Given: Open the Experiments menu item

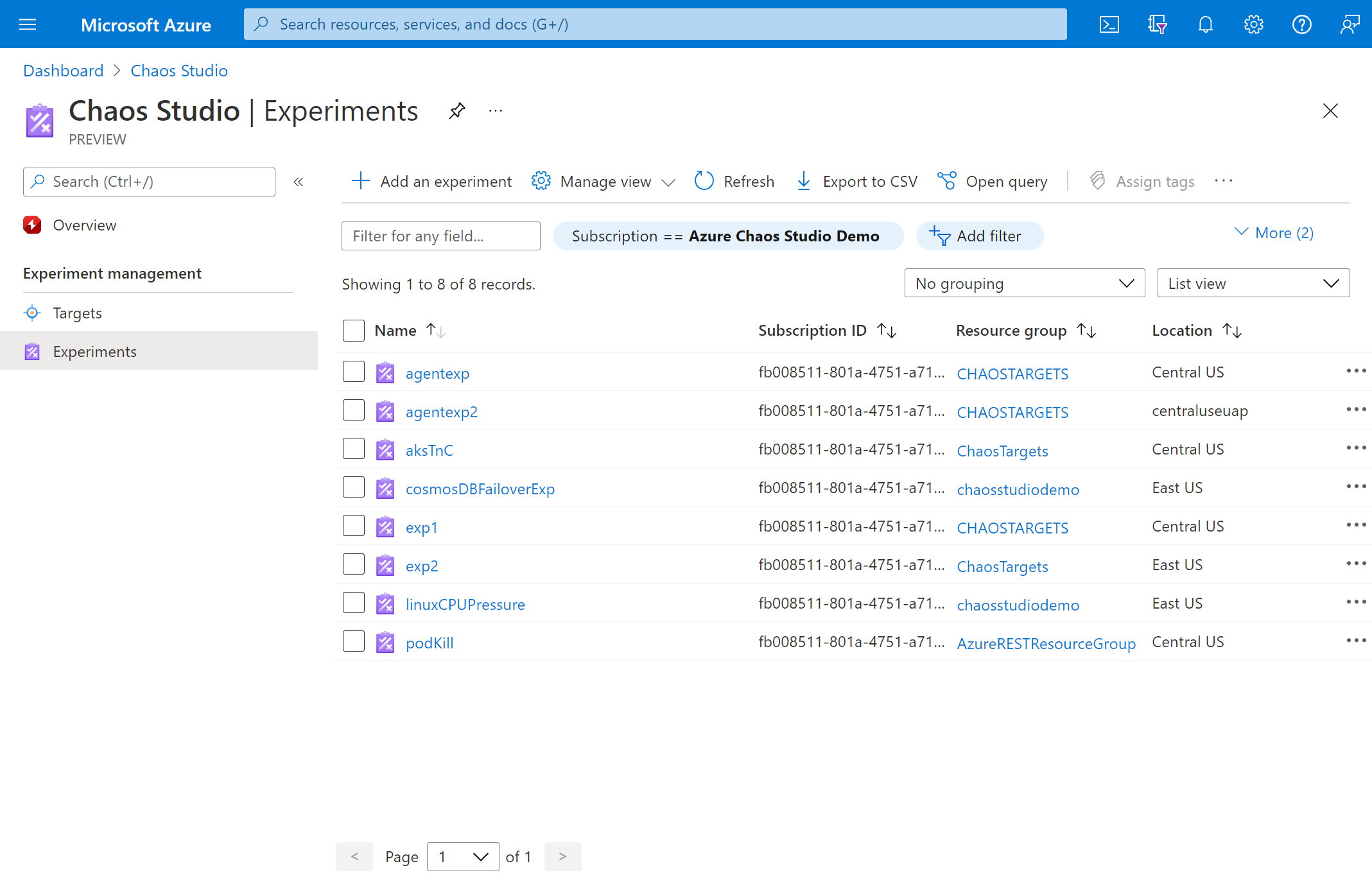Looking at the screenshot, I should tap(95, 350).
